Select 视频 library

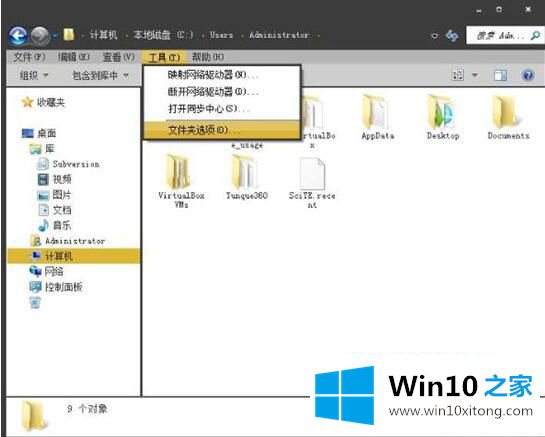(62, 179)
